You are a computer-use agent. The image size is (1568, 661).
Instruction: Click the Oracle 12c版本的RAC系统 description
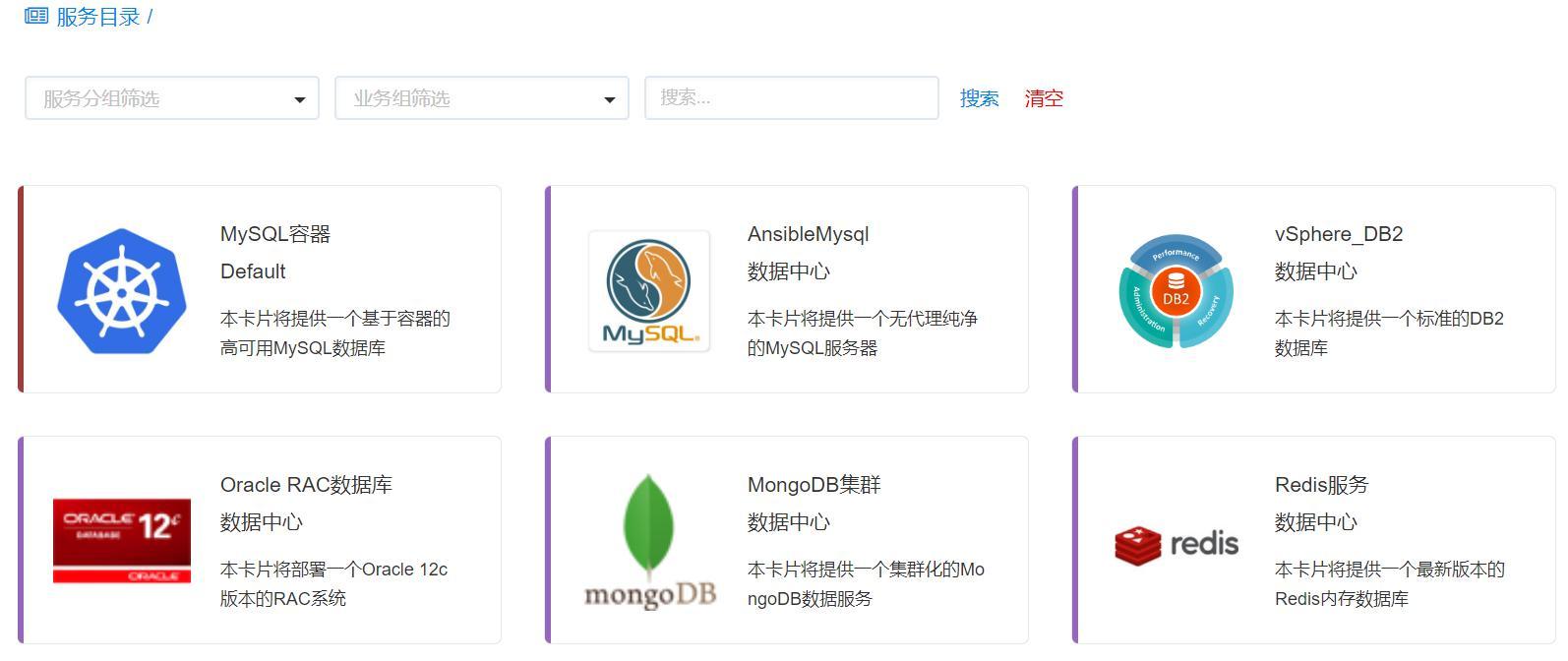(x=334, y=584)
